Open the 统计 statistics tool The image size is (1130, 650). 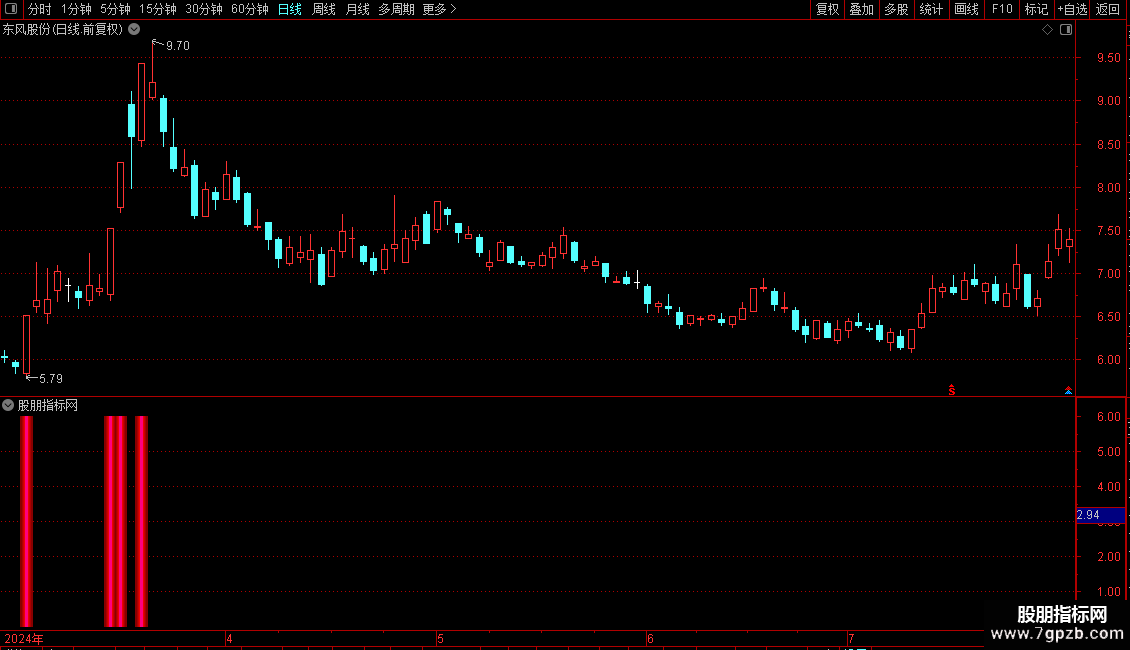coord(930,9)
